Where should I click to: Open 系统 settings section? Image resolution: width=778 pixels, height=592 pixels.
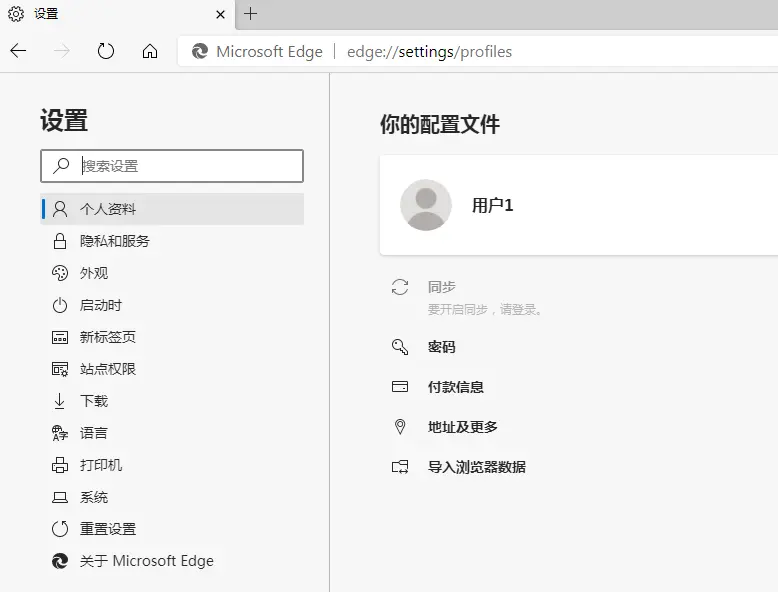click(x=172, y=497)
